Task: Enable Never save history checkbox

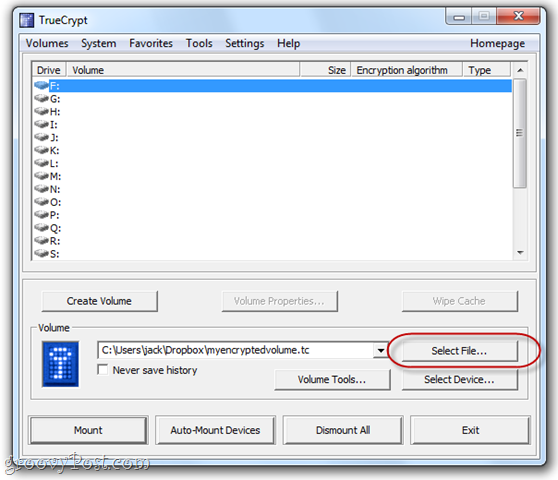Action: [103, 370]
